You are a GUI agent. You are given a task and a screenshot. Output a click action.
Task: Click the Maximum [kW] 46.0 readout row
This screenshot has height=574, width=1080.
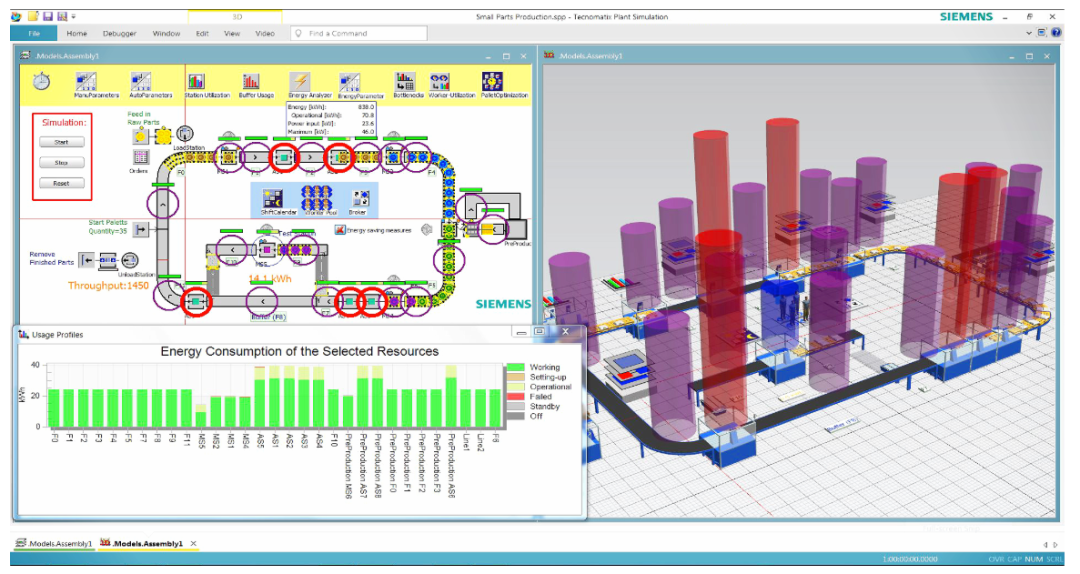(x=331, y=132)
